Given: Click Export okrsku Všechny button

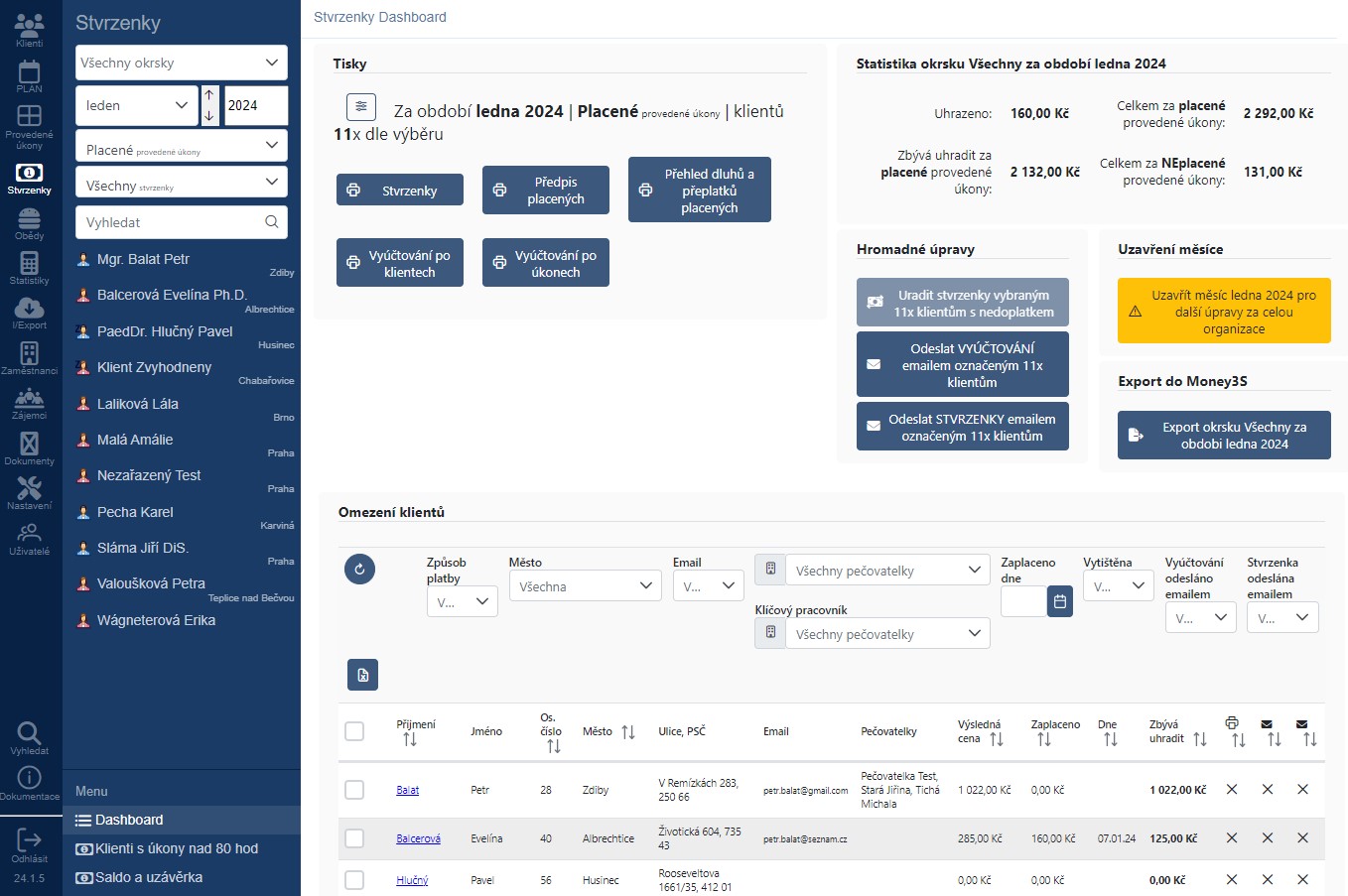Looking at the screenshot, I should (1224, 435).
